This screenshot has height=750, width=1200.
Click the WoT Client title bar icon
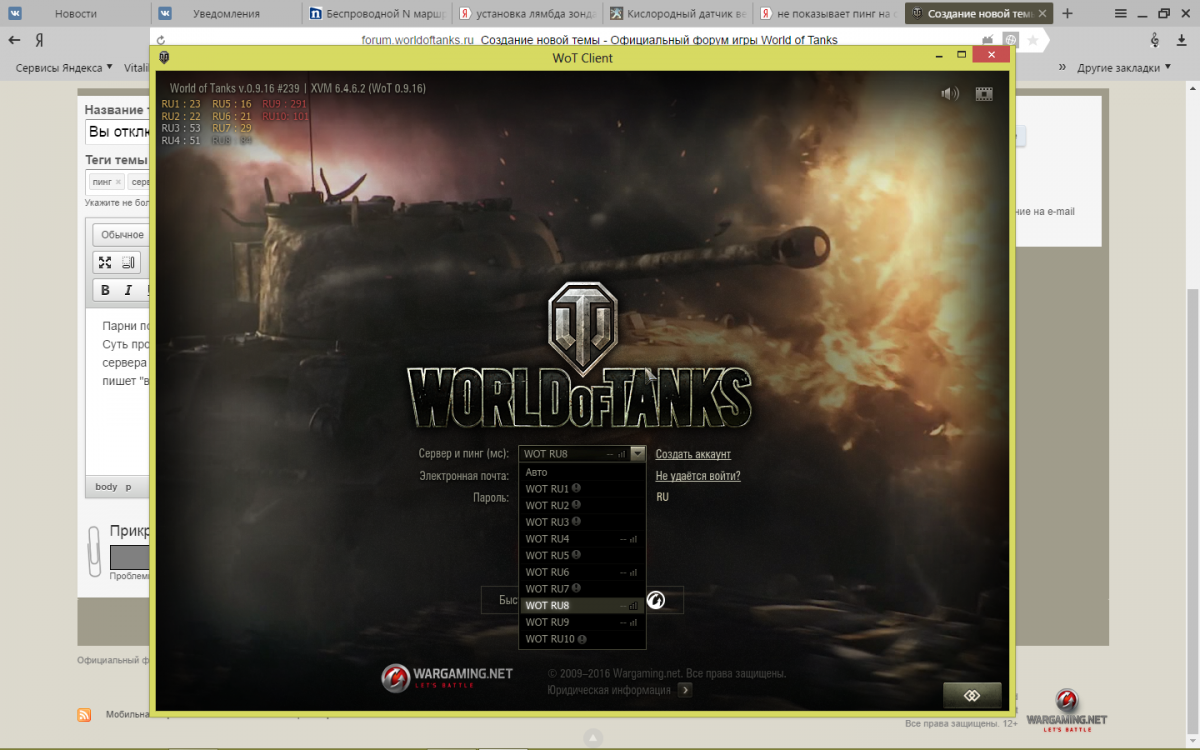tap(164, 57)
